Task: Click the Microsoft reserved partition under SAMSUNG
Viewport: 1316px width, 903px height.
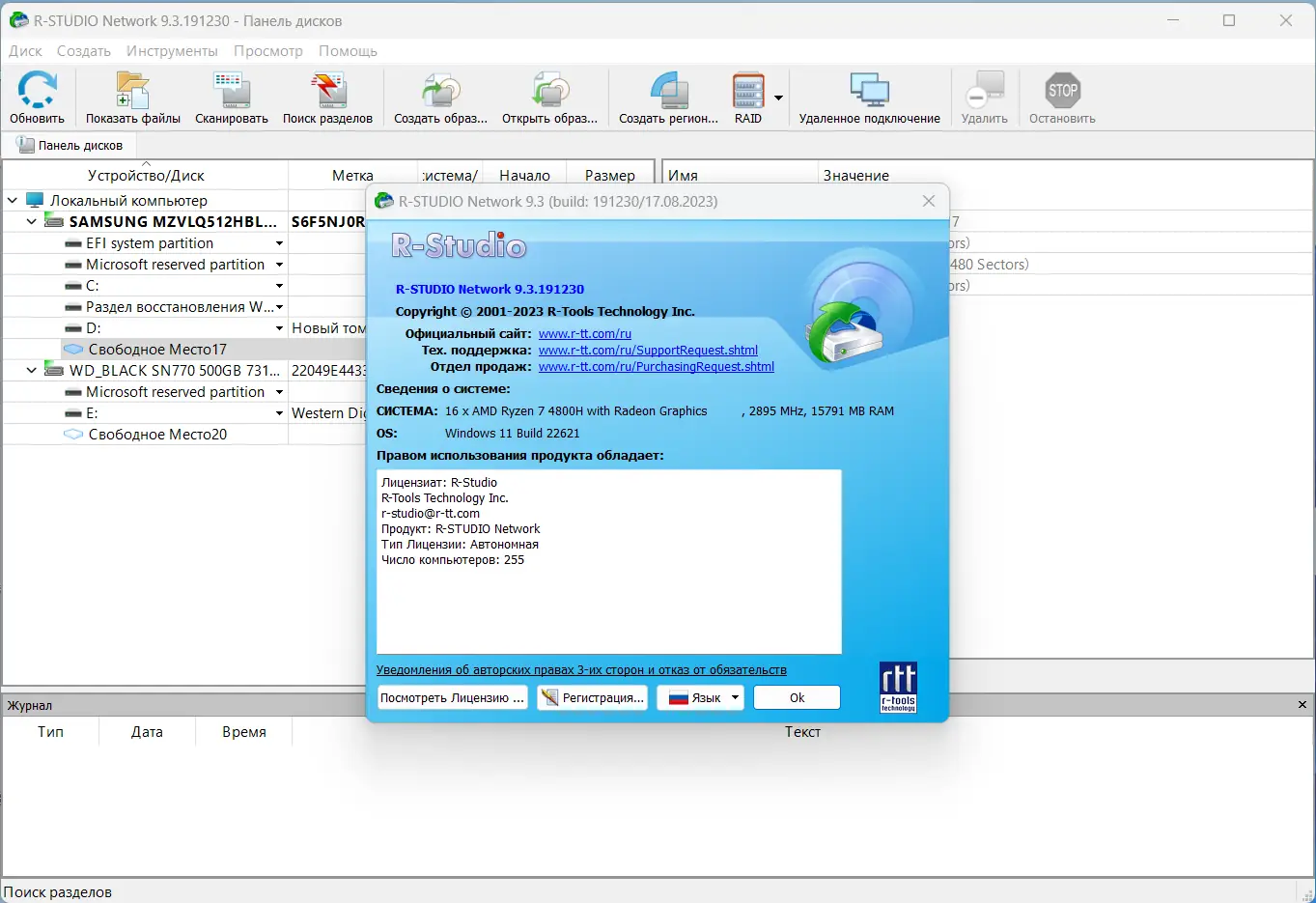Action: pos(175,265)
